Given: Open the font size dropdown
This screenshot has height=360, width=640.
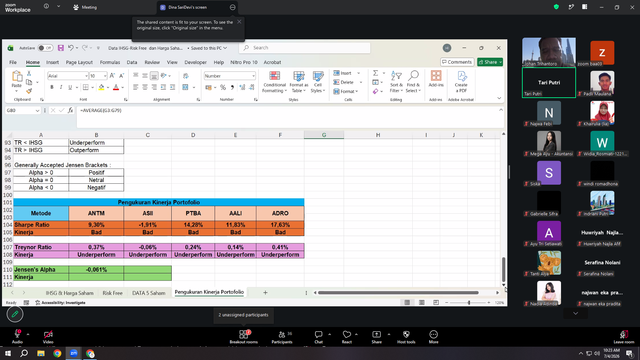Looking at the screenshot, I should click(105, 76).
